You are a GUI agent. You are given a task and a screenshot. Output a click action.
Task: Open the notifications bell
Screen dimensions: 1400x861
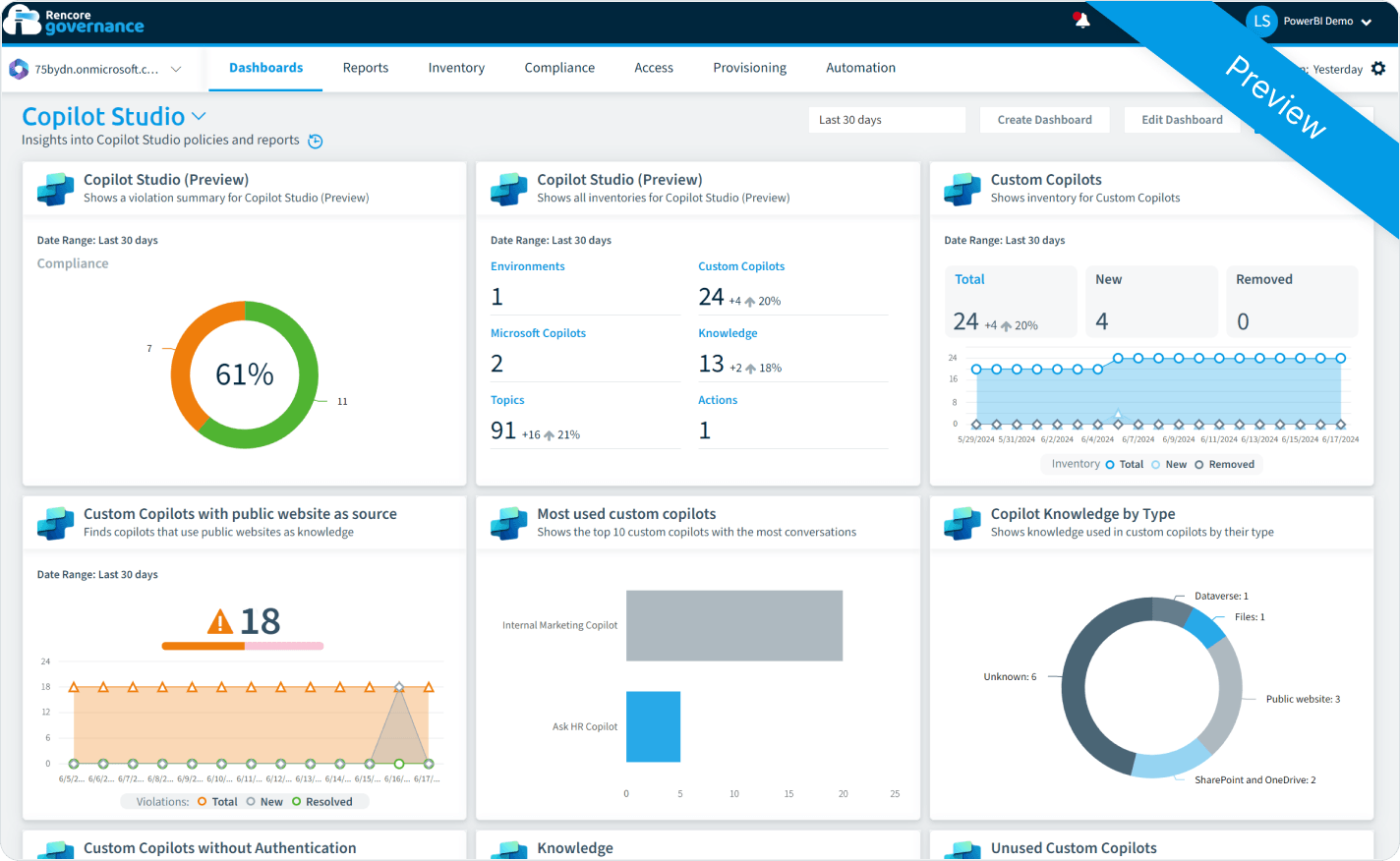click(x=1081, y=21)
